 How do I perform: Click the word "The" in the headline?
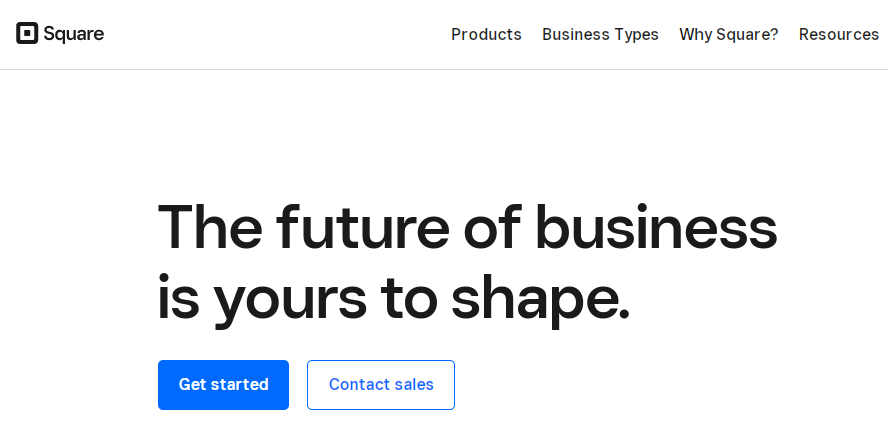pyautogui.click(x=208, y=226)
